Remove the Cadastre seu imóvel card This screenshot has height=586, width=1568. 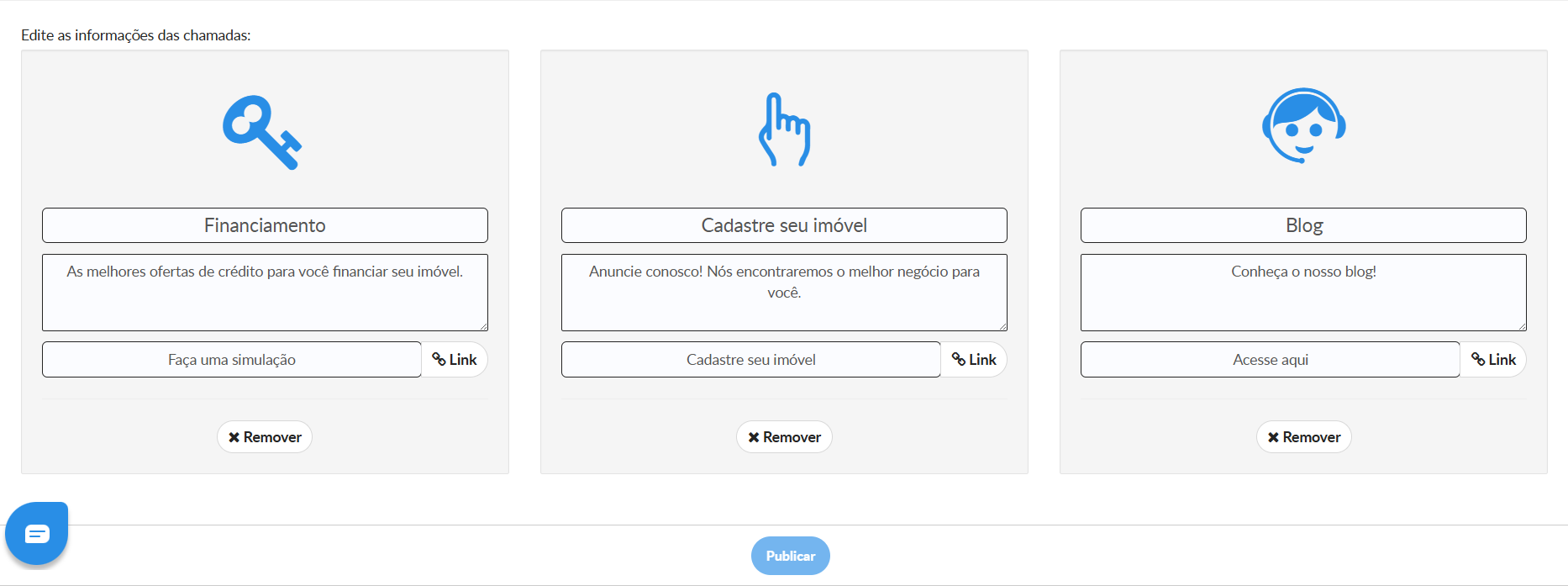784,437
